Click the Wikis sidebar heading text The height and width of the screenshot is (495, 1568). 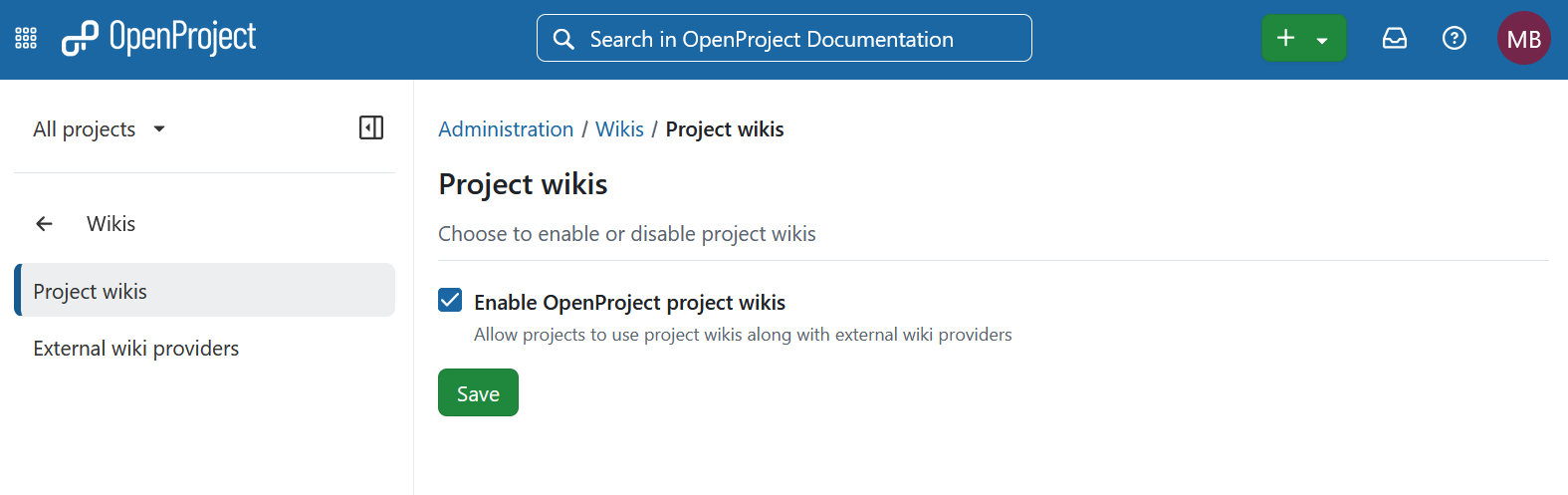(x=112, y=224)
